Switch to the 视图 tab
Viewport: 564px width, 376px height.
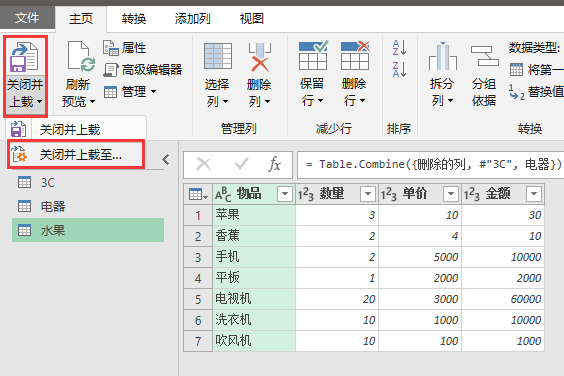tap(252, 18)
